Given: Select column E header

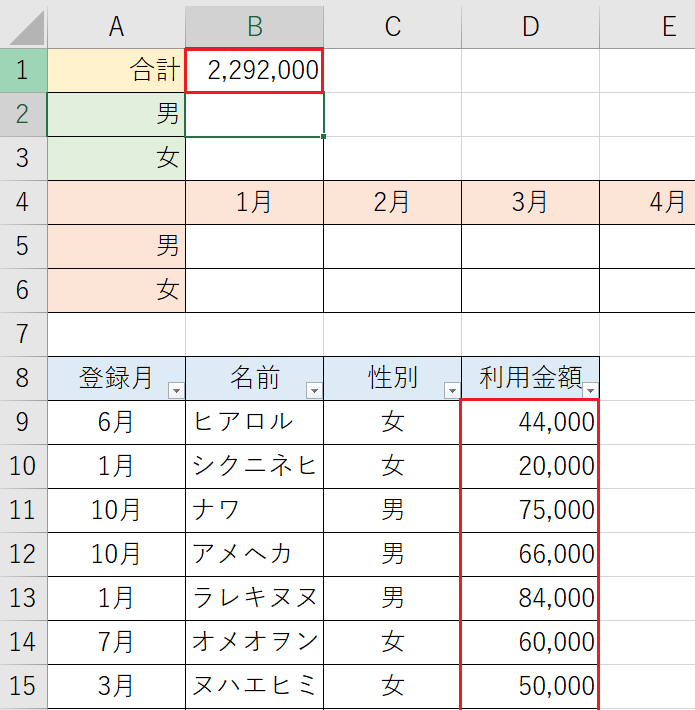Looking at the screenshot, I should [x=647, y=26].
